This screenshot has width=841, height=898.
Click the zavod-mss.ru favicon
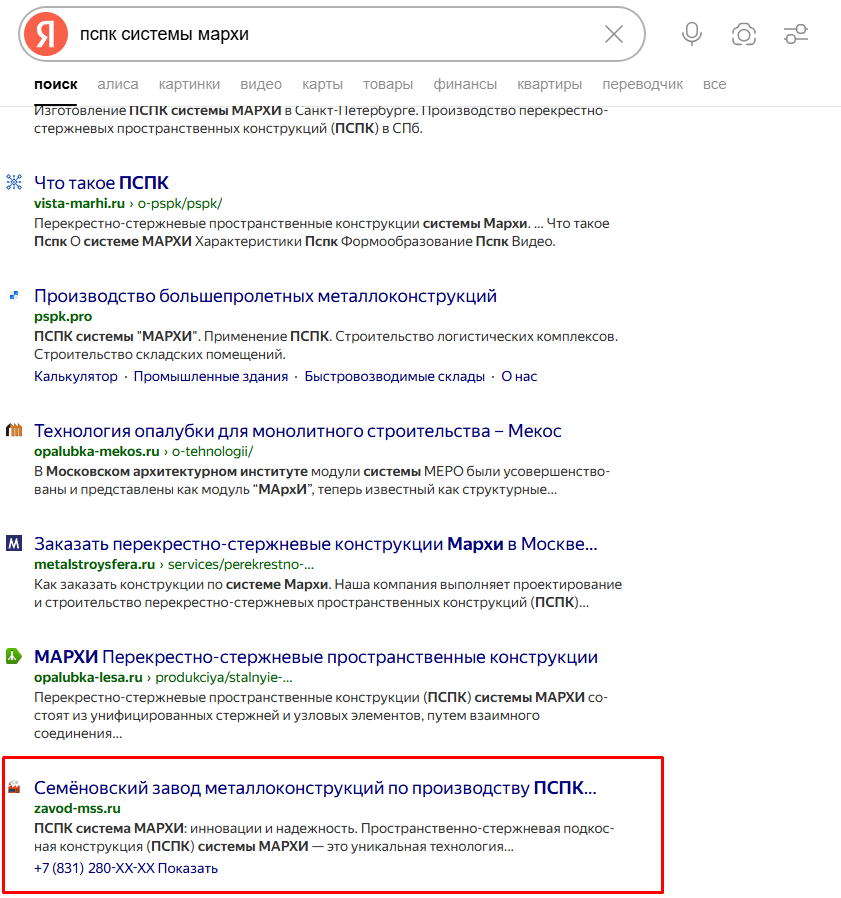[14, 787]
